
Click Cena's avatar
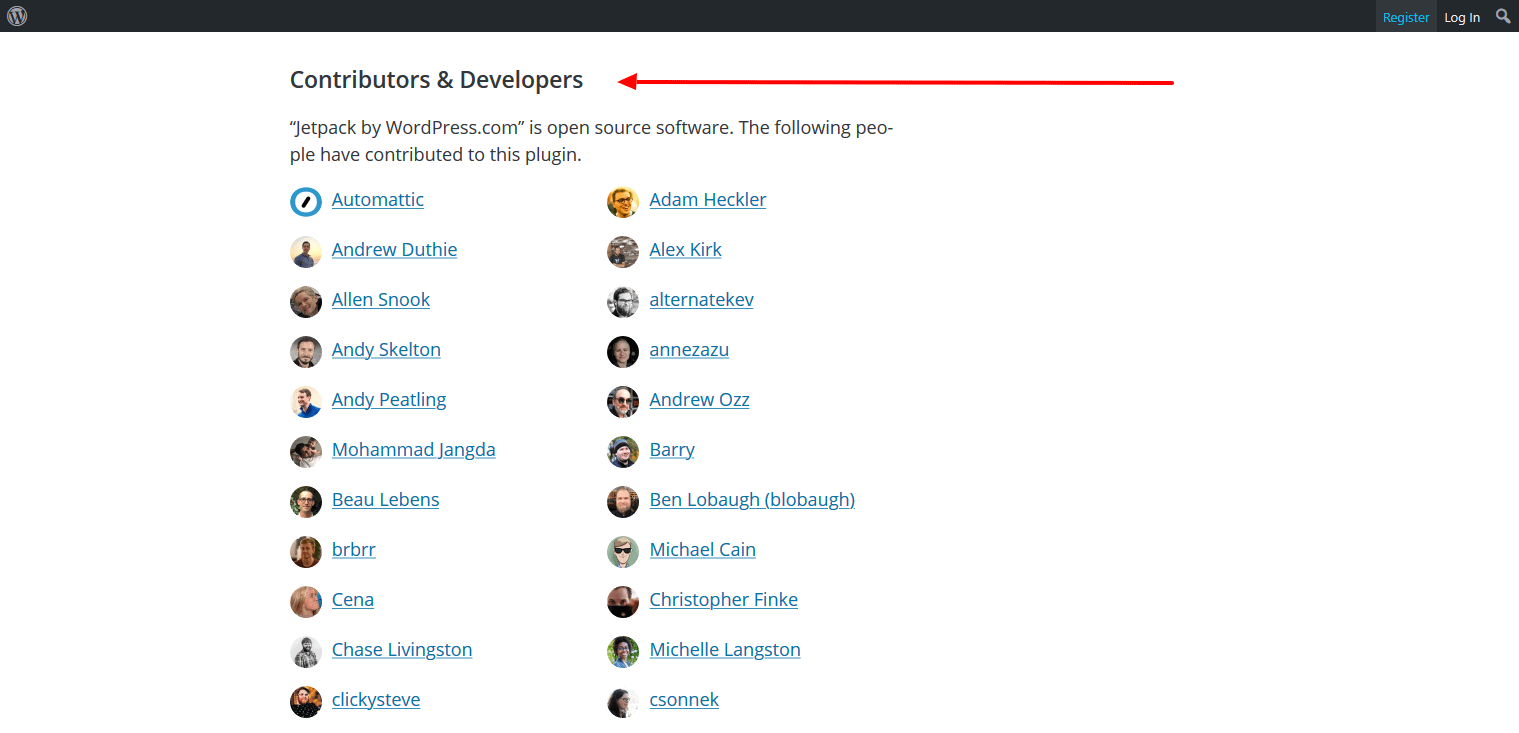(x=306, y=601)
